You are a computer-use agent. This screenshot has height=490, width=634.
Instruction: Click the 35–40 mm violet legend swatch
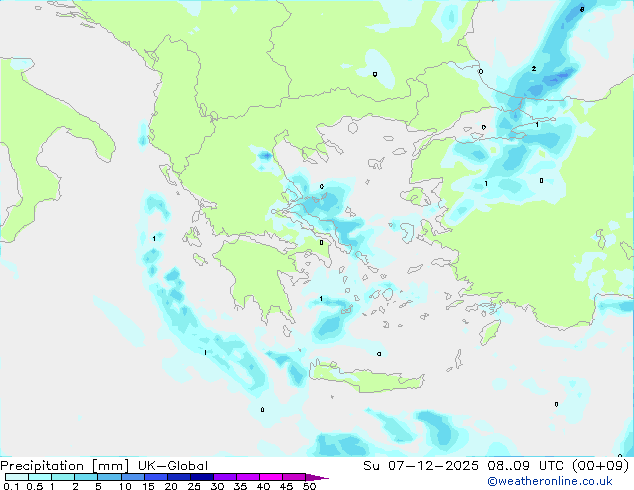pyautogui.click(x=248, y=477)
